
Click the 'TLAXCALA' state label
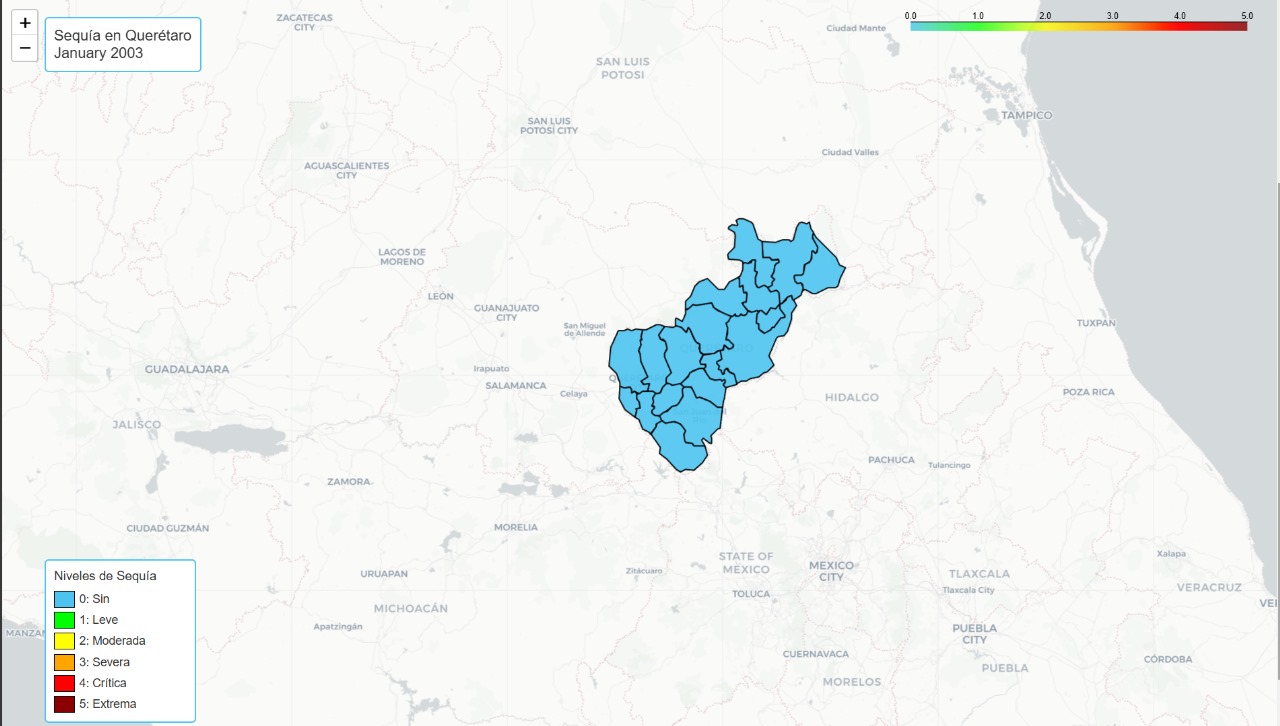coord(979,574)
